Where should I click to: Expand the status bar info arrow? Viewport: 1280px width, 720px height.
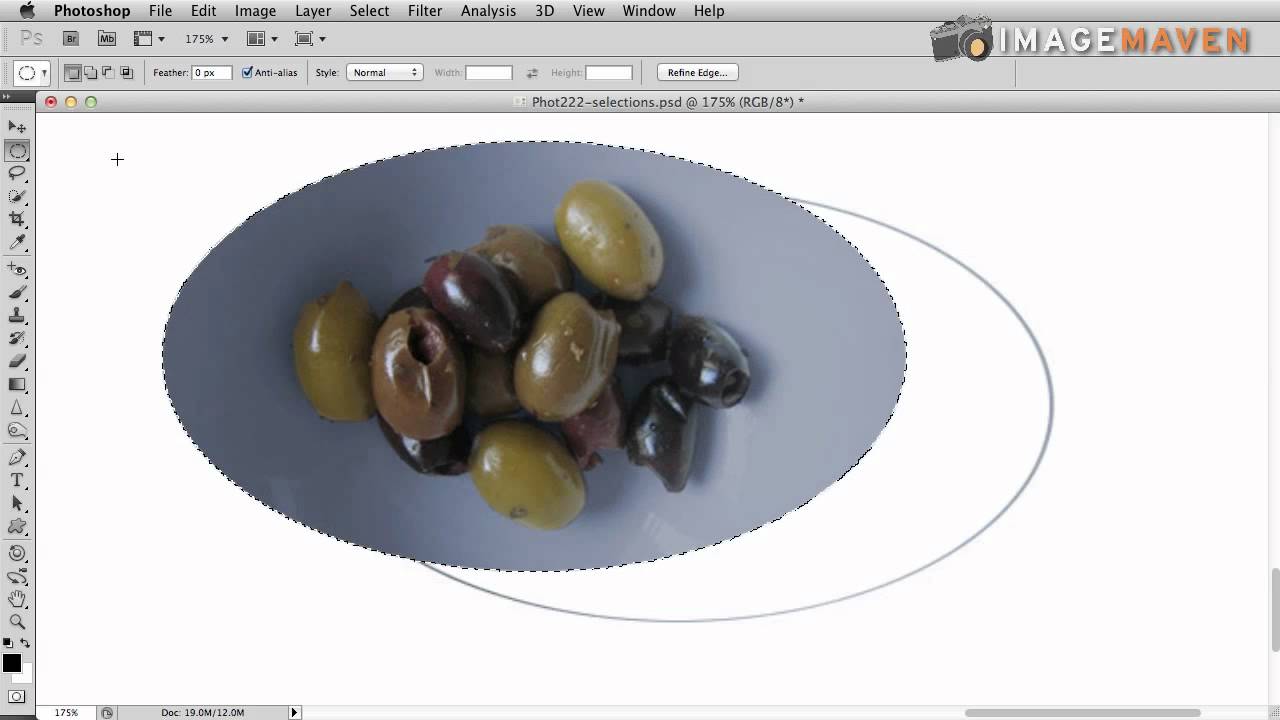294,712
